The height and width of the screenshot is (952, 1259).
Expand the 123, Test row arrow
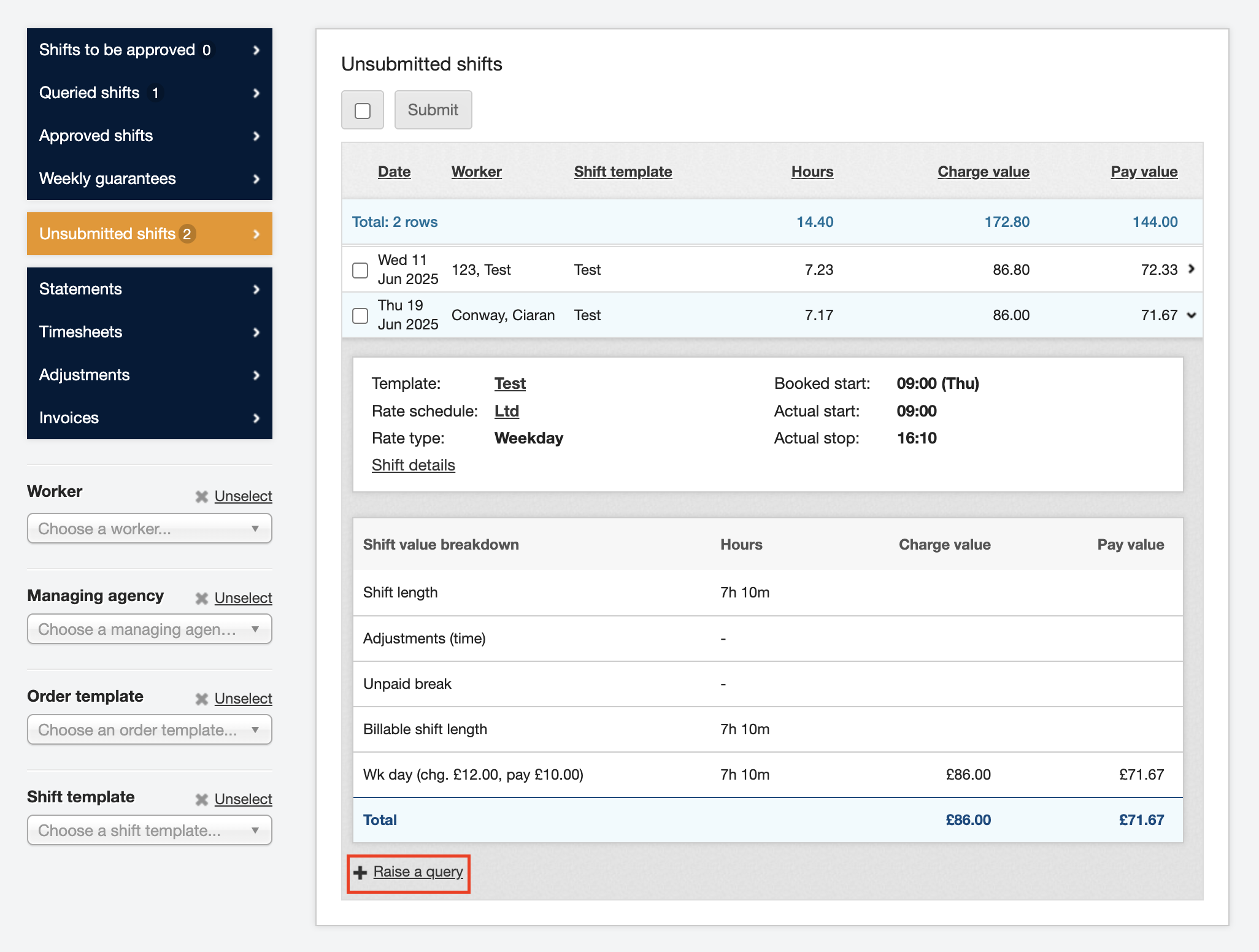click(x=1192, y=269)
